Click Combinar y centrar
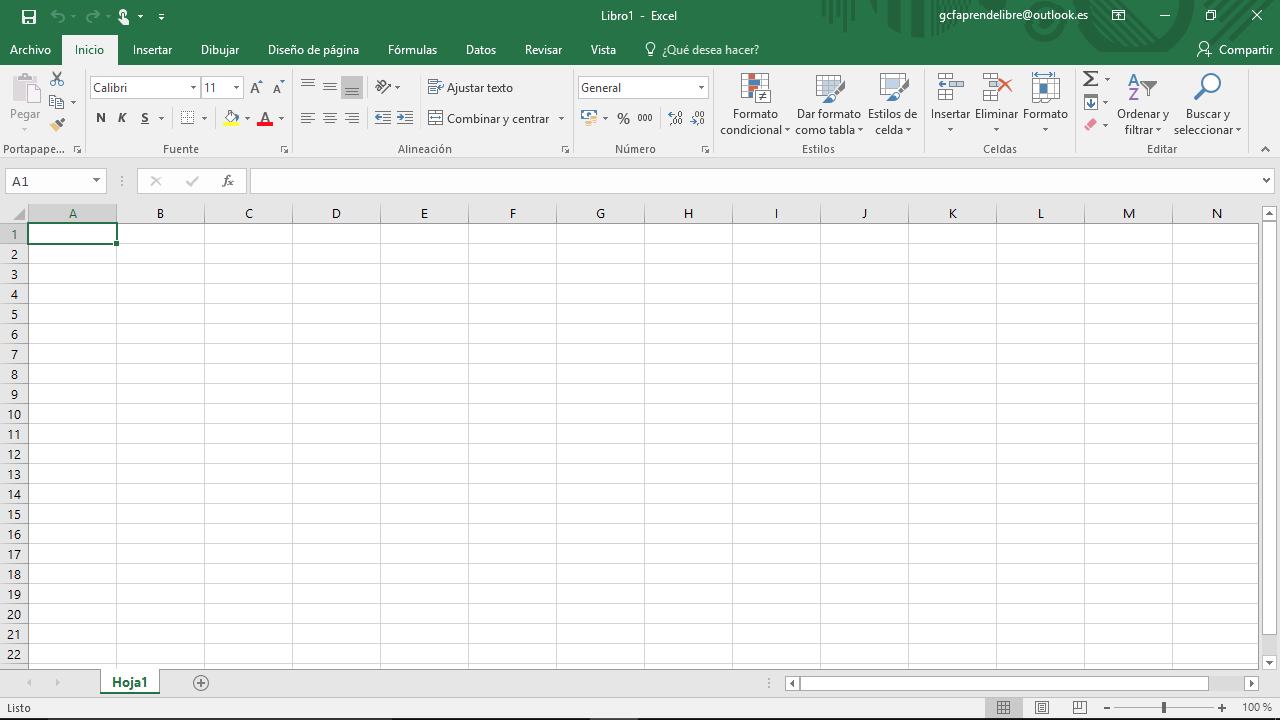Image resolution: width=1280 pixels, height=720 pixels. click(489, 118)
